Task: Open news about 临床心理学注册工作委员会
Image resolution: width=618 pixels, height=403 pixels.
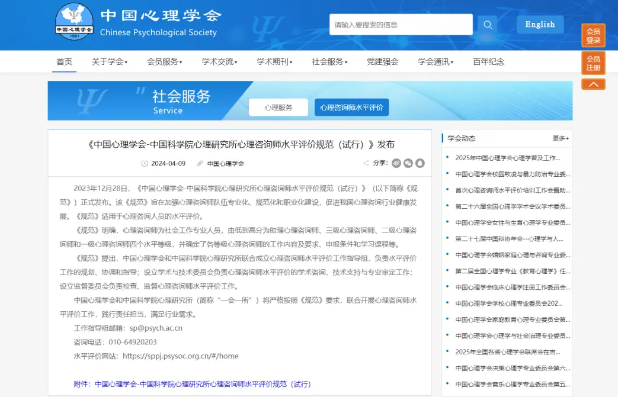Action: (x=513, y=287)
